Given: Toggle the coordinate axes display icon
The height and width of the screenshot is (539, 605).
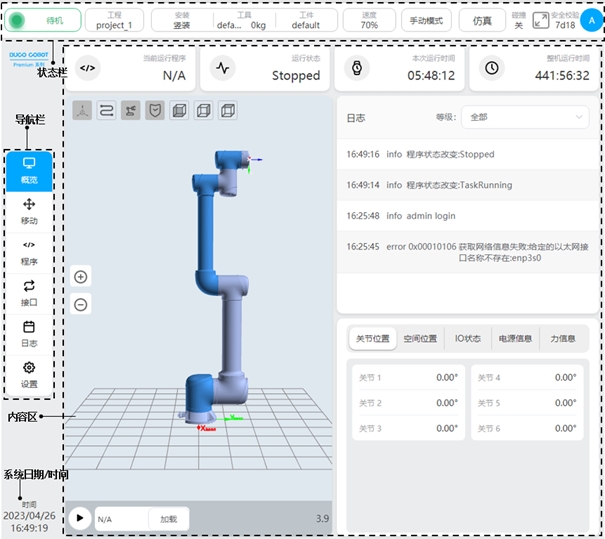Looking at the screenshot, I should [82, 111].
